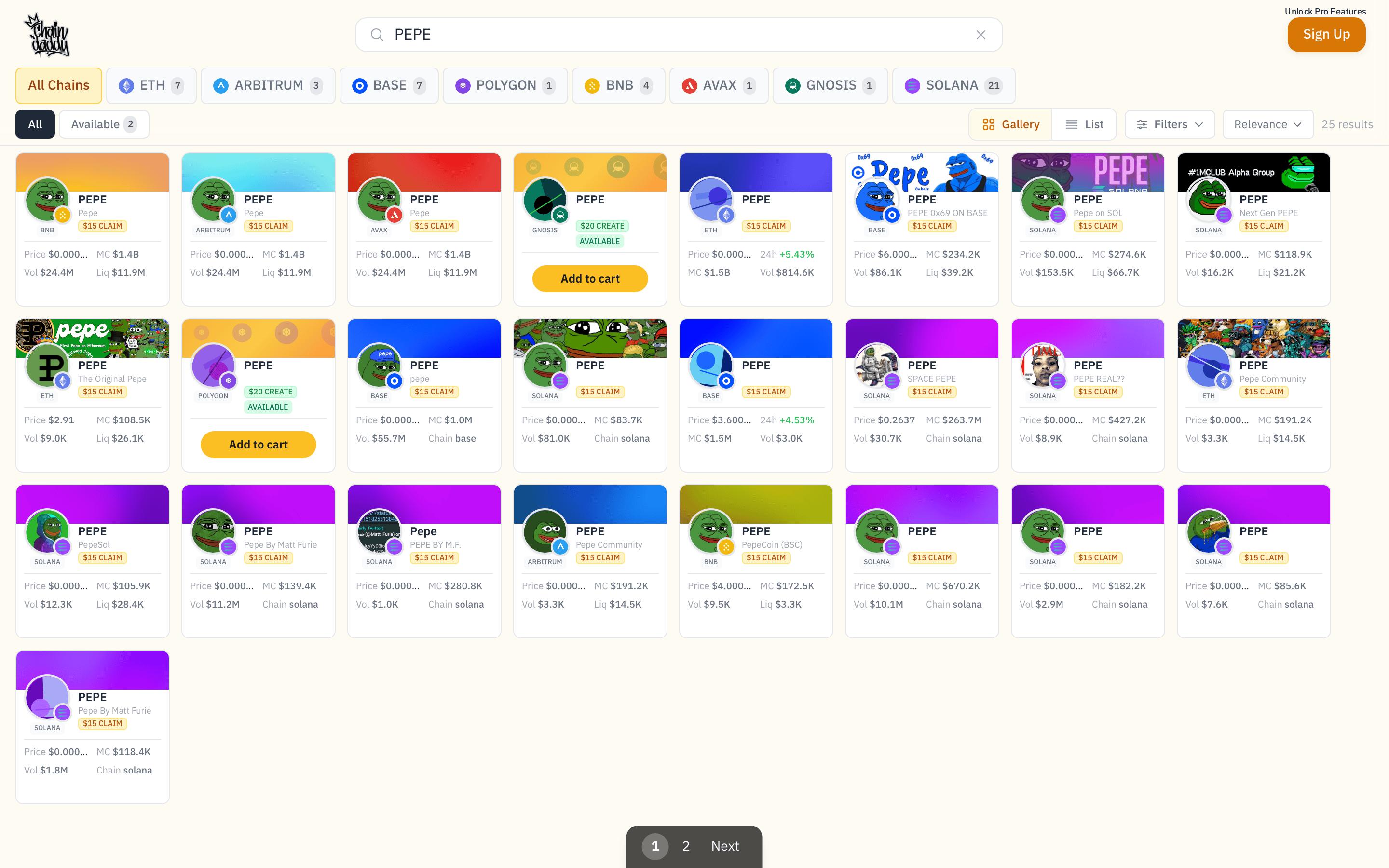Click the GNOSIS PEPE card avatar
Screen dimensions: 1389x868
click(545, 200)
